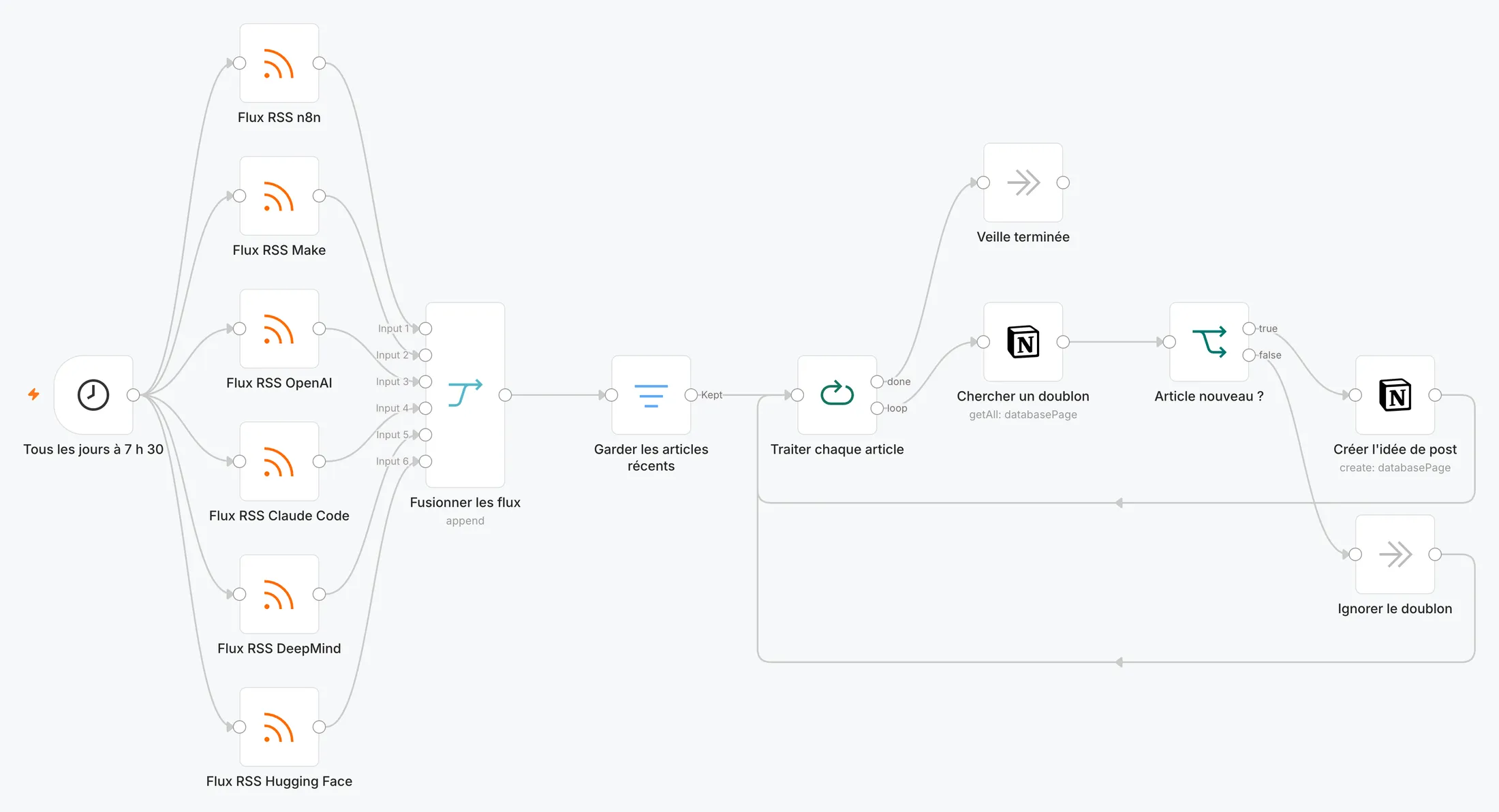The width and height of the screenshot is (1499, 812).
Task: Select the Ignorer le doublon no-op node
Action: click(1395, 555)
